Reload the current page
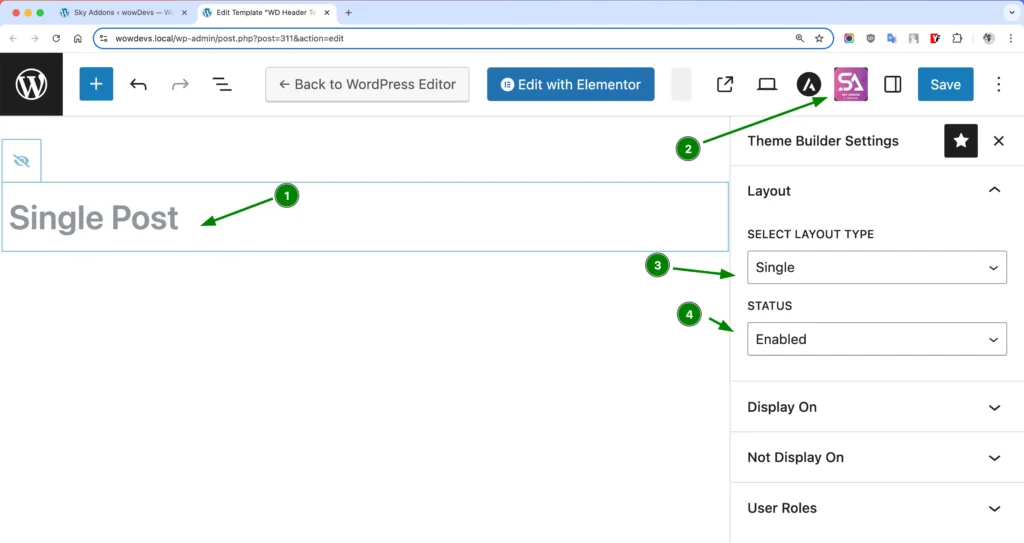 coord(56,39)
